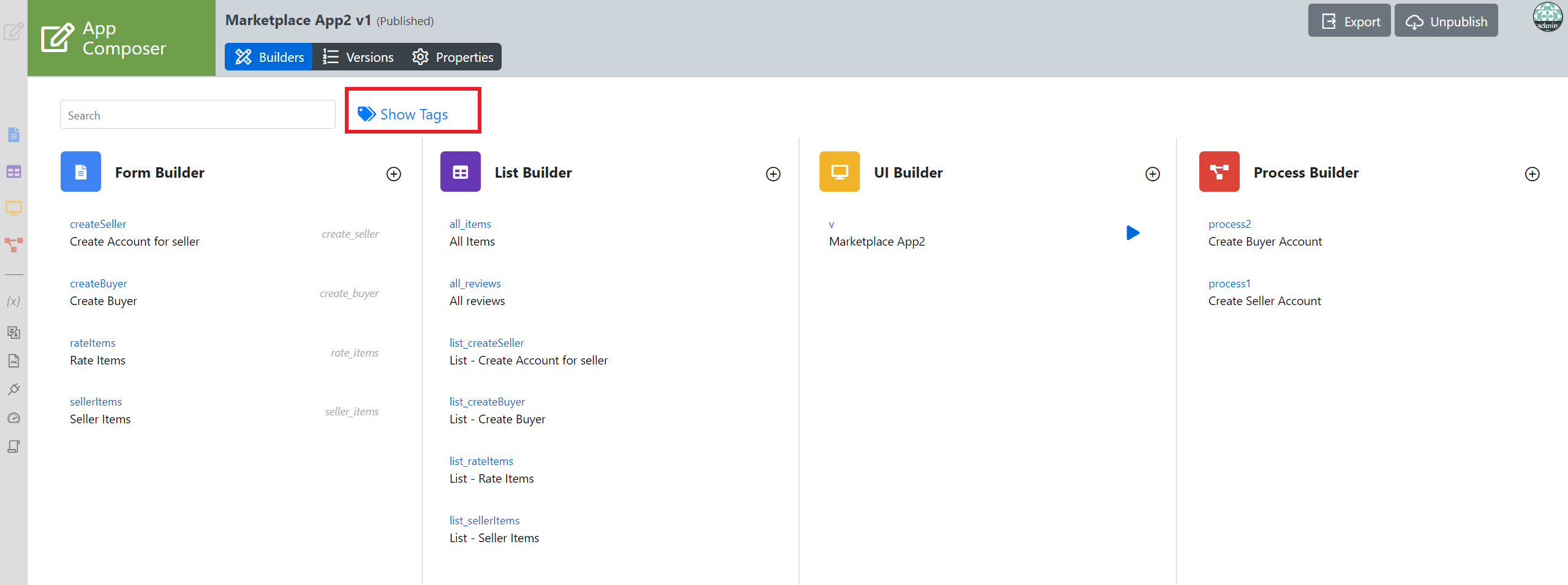Image resolution: width=1568 pixels, height=585 pixels.
Task: Export the Marketplace app
Action: click(x=1349, y=21)
